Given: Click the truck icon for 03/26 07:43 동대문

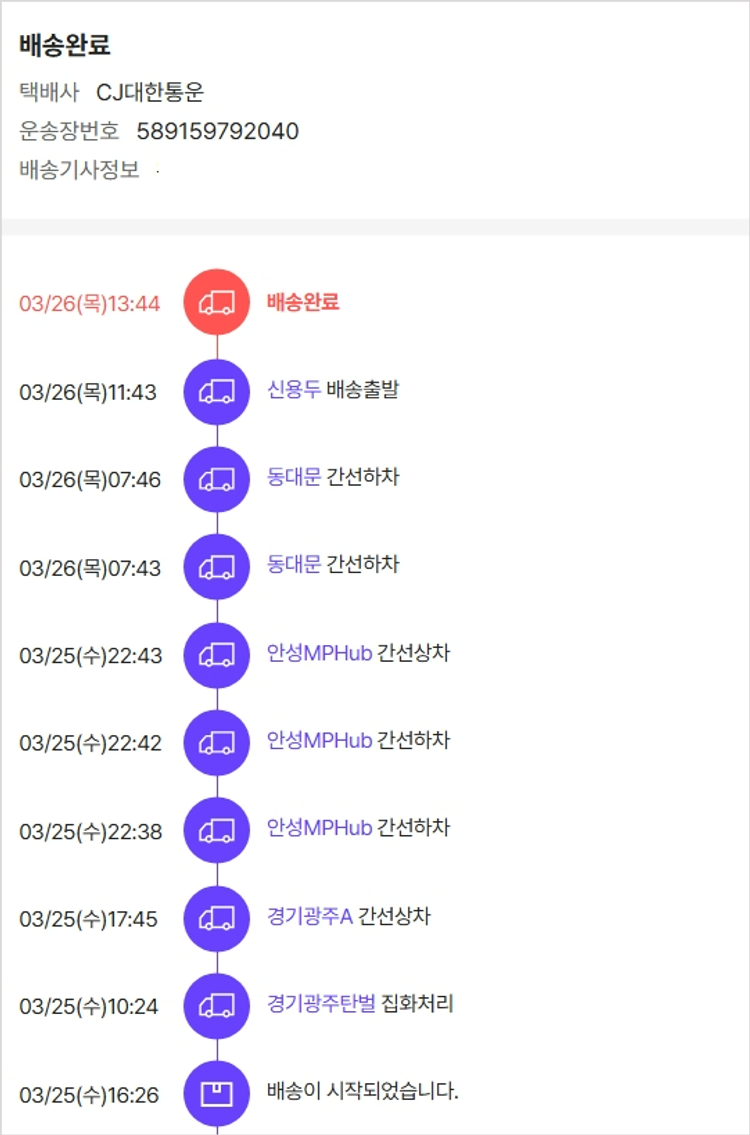Looking at the screenshot, I should (x=216, y=567).
